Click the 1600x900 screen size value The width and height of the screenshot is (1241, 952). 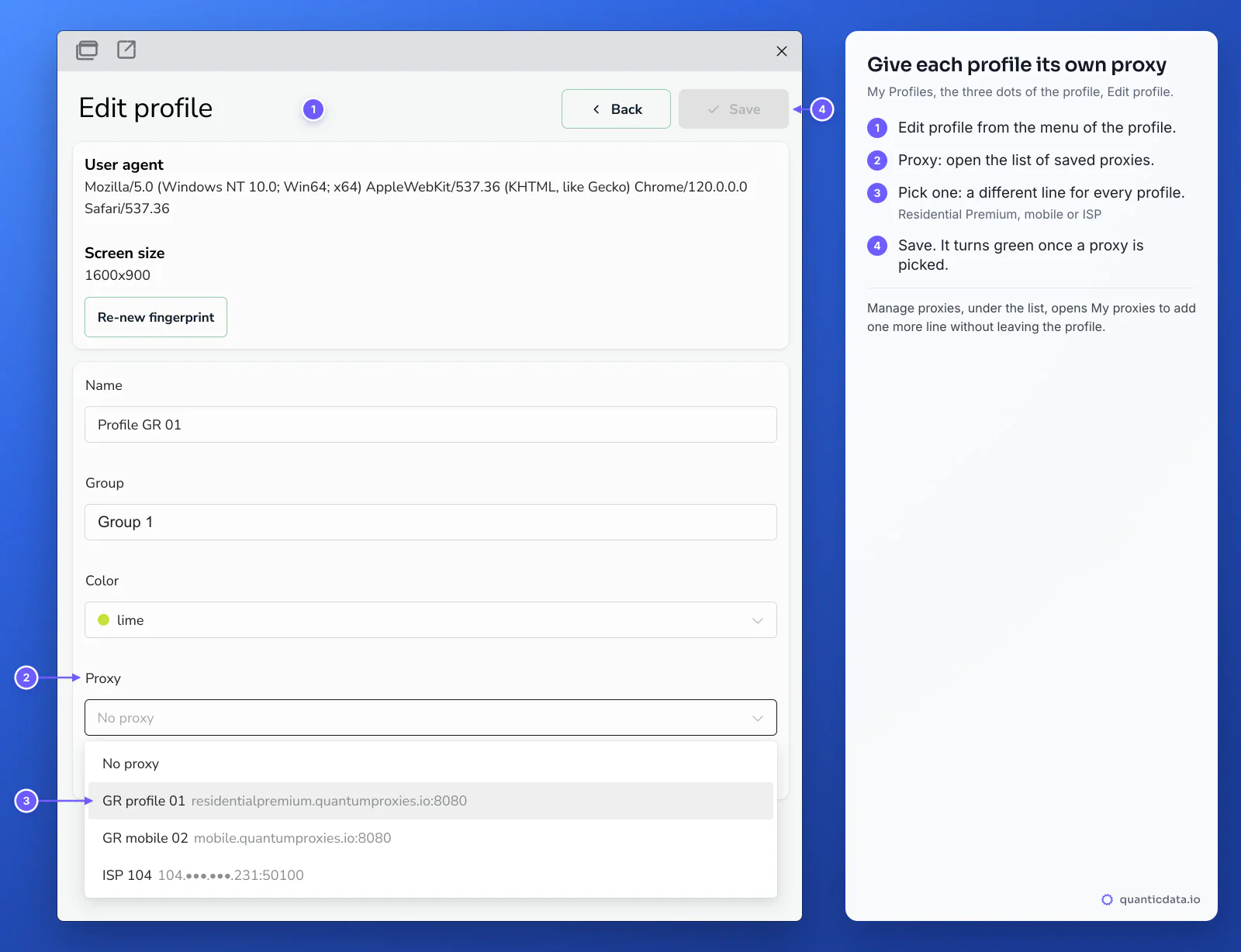coord(118,275)
